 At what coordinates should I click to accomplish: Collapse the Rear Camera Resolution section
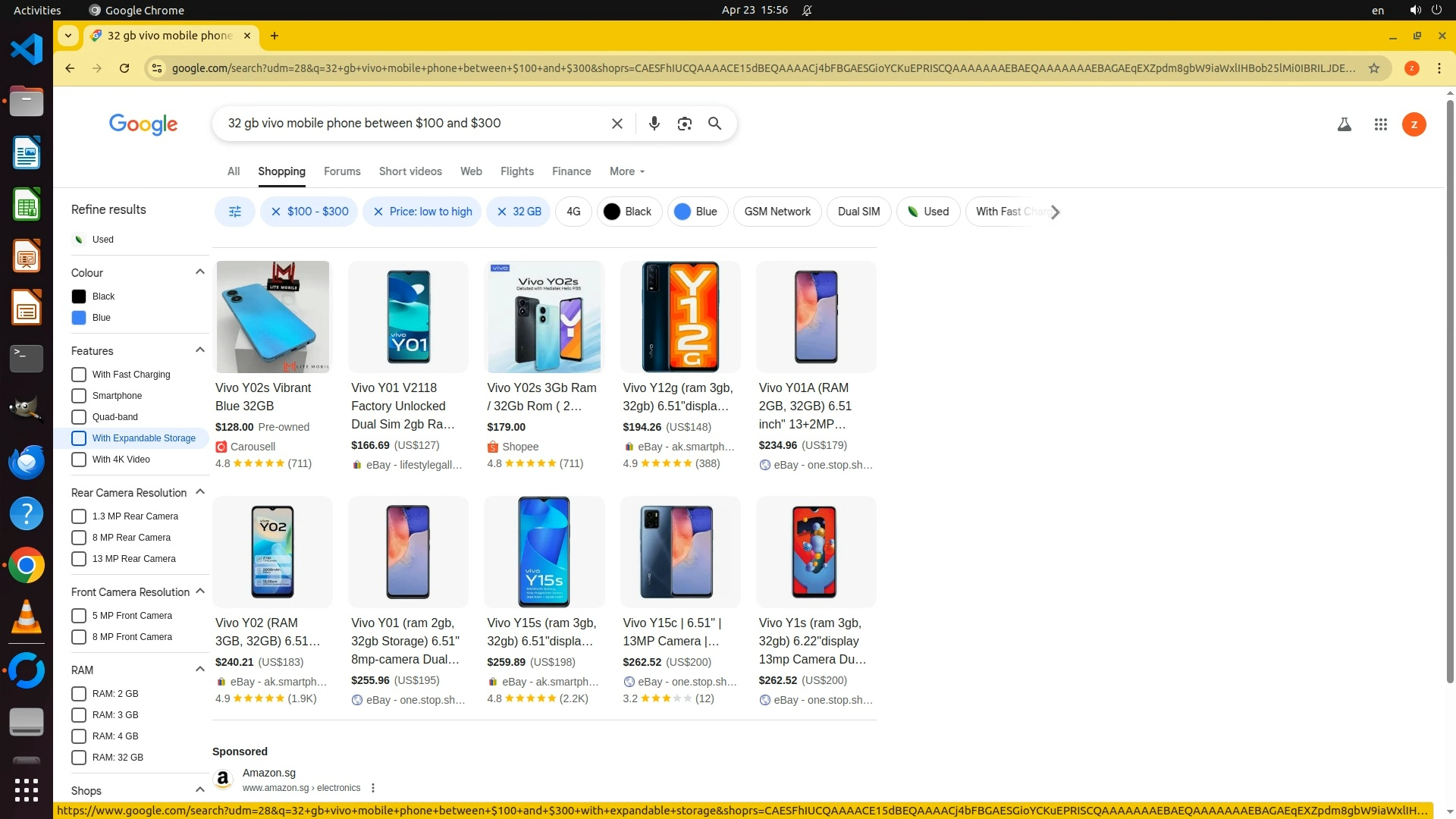point(199,492)
